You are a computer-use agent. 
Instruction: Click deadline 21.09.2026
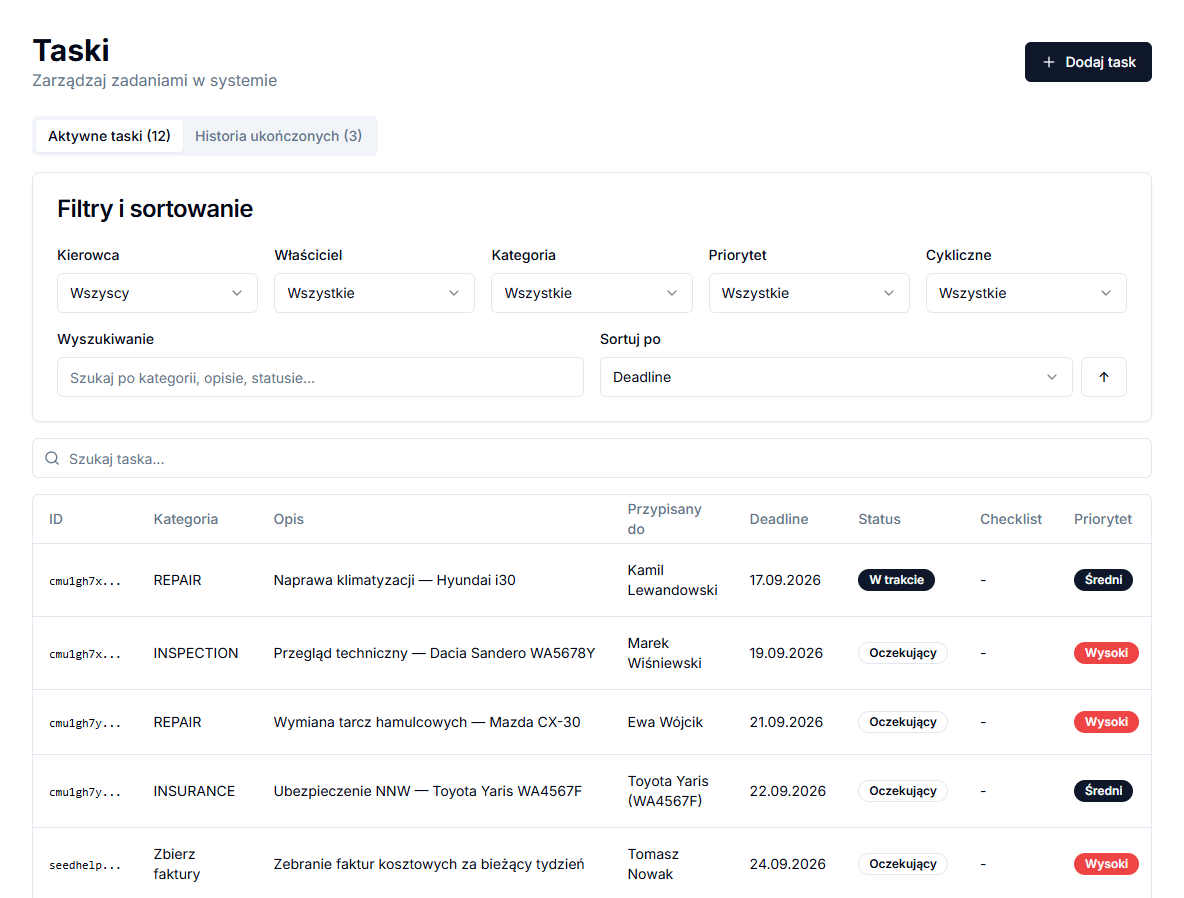tap(786, 722)
